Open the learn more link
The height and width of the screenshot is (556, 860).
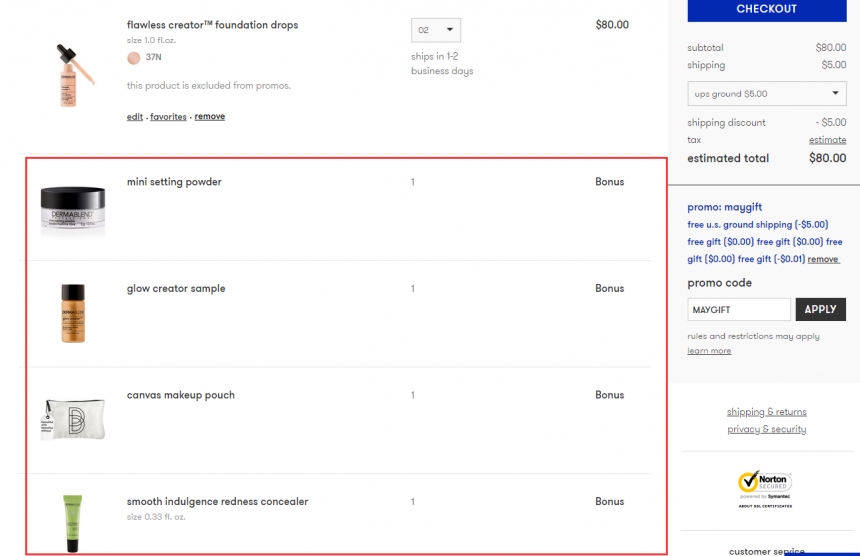click(x=709, y=351)
